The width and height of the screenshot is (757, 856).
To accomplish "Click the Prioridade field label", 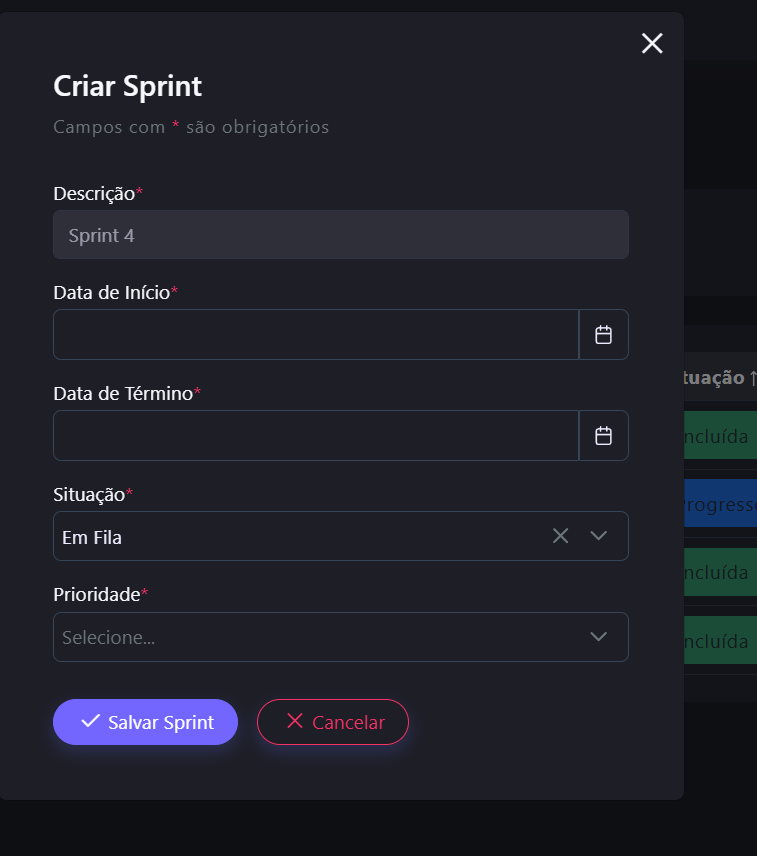I will pos(97,595).
